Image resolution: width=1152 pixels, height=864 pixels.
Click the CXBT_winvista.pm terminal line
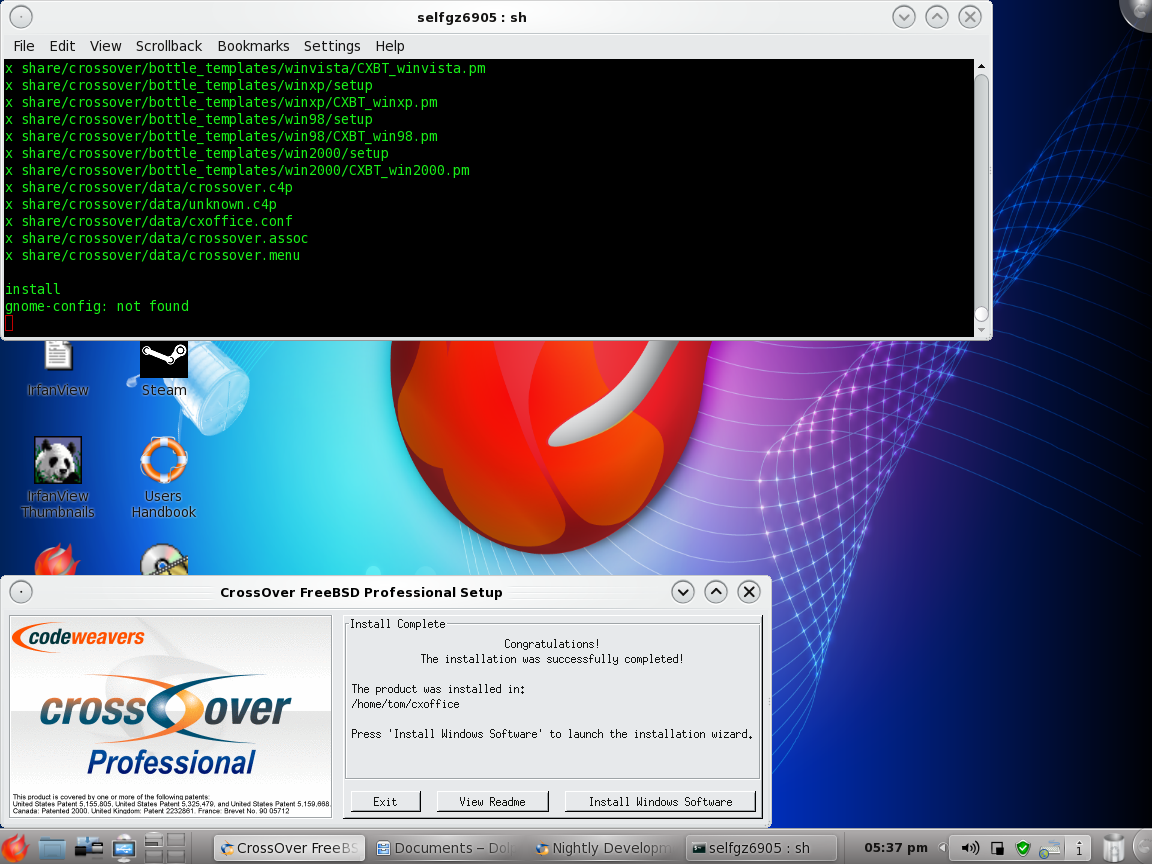point(245,68)
